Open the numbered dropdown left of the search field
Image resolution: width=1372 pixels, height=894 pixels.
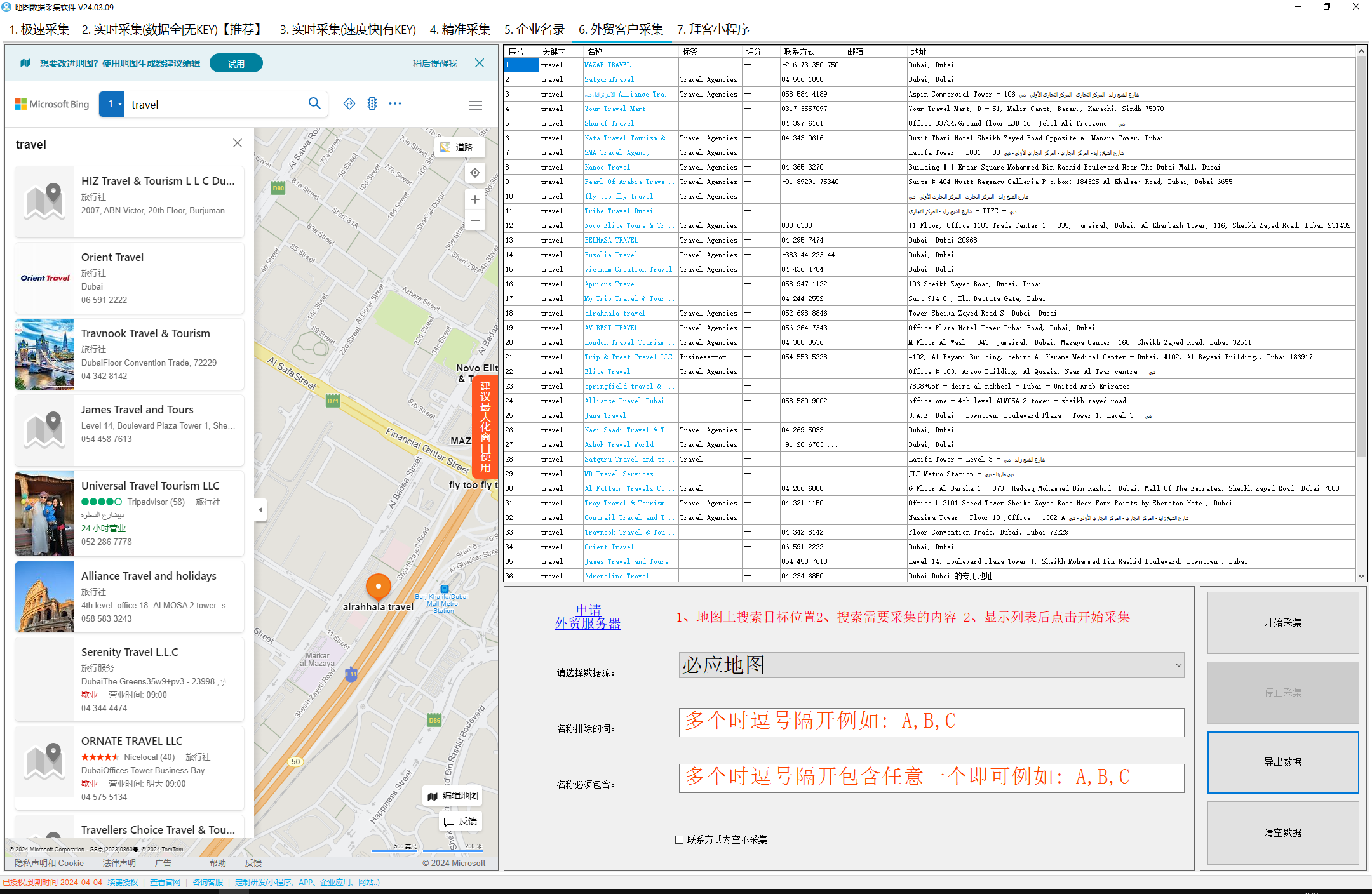[x=112, y=103]
